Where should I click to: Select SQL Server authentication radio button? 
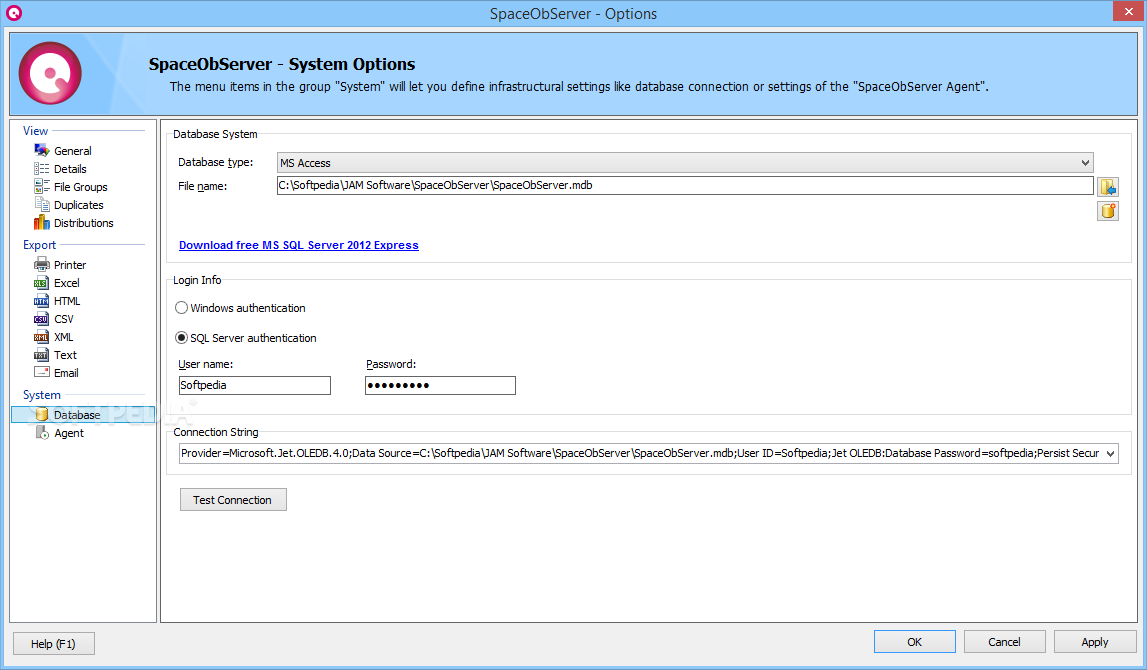pos(181,338)
